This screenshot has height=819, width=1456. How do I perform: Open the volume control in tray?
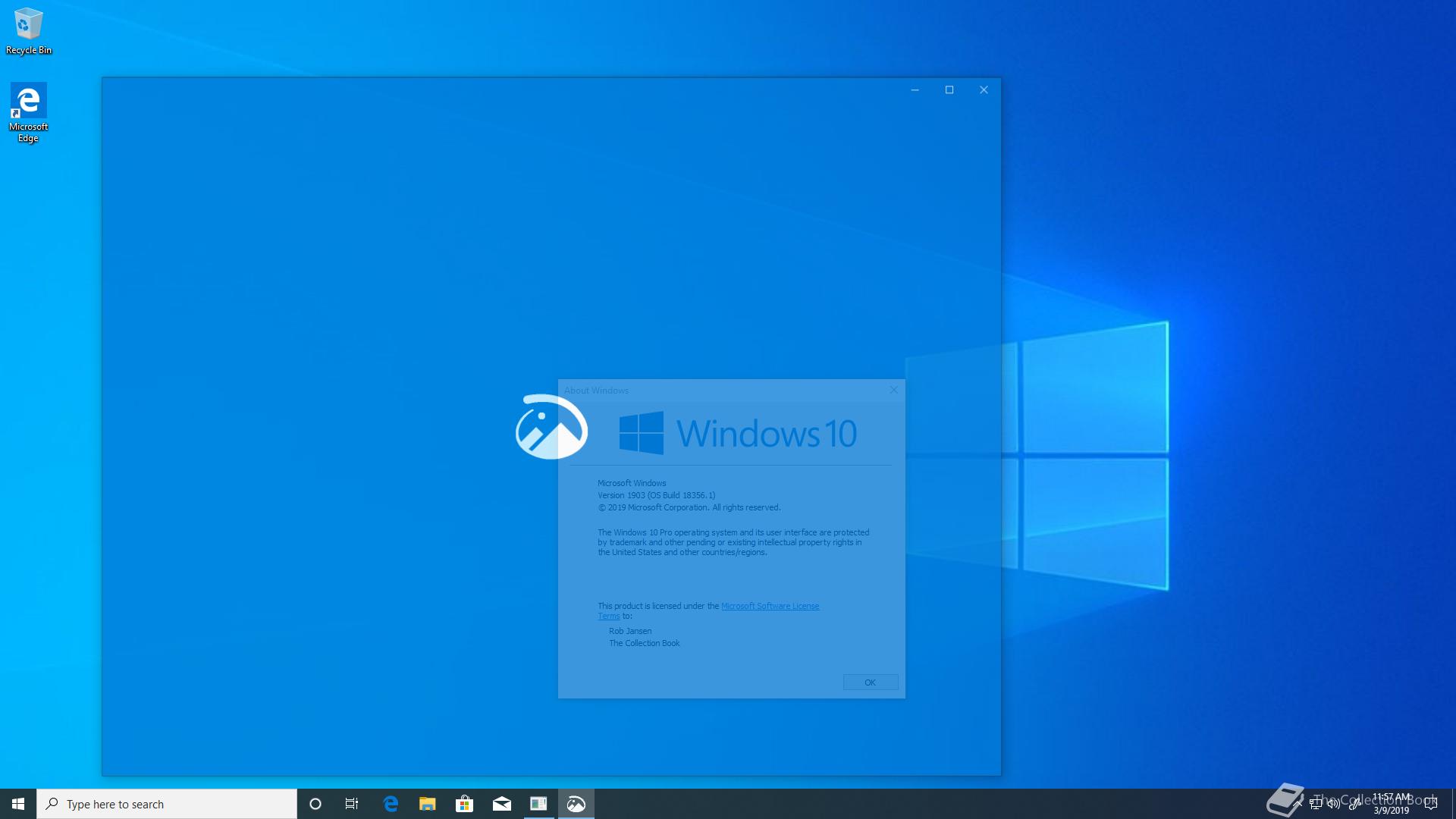1334,804
